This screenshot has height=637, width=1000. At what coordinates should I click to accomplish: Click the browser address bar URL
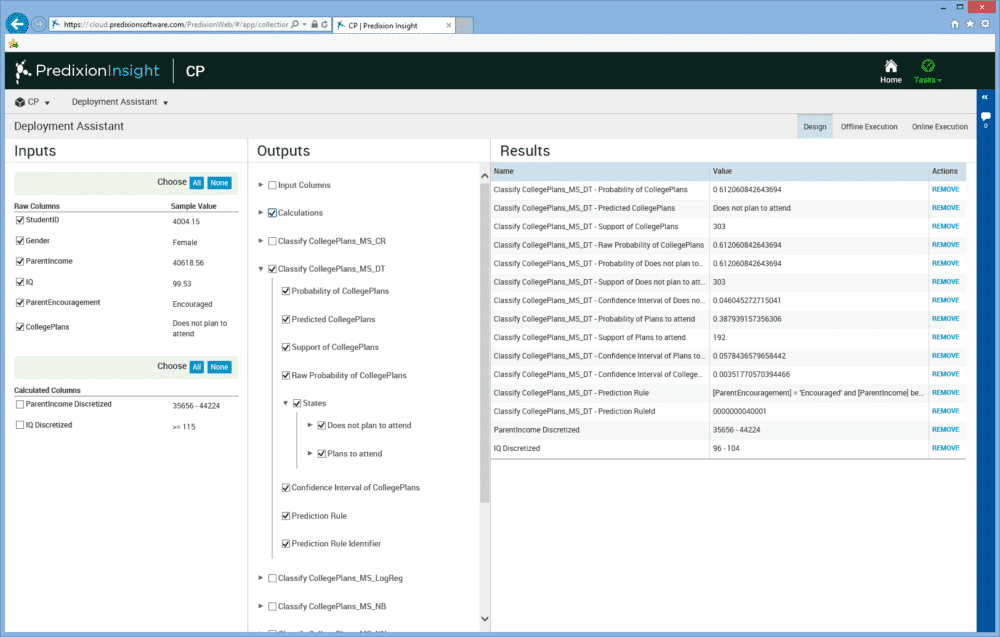point(176,24)
